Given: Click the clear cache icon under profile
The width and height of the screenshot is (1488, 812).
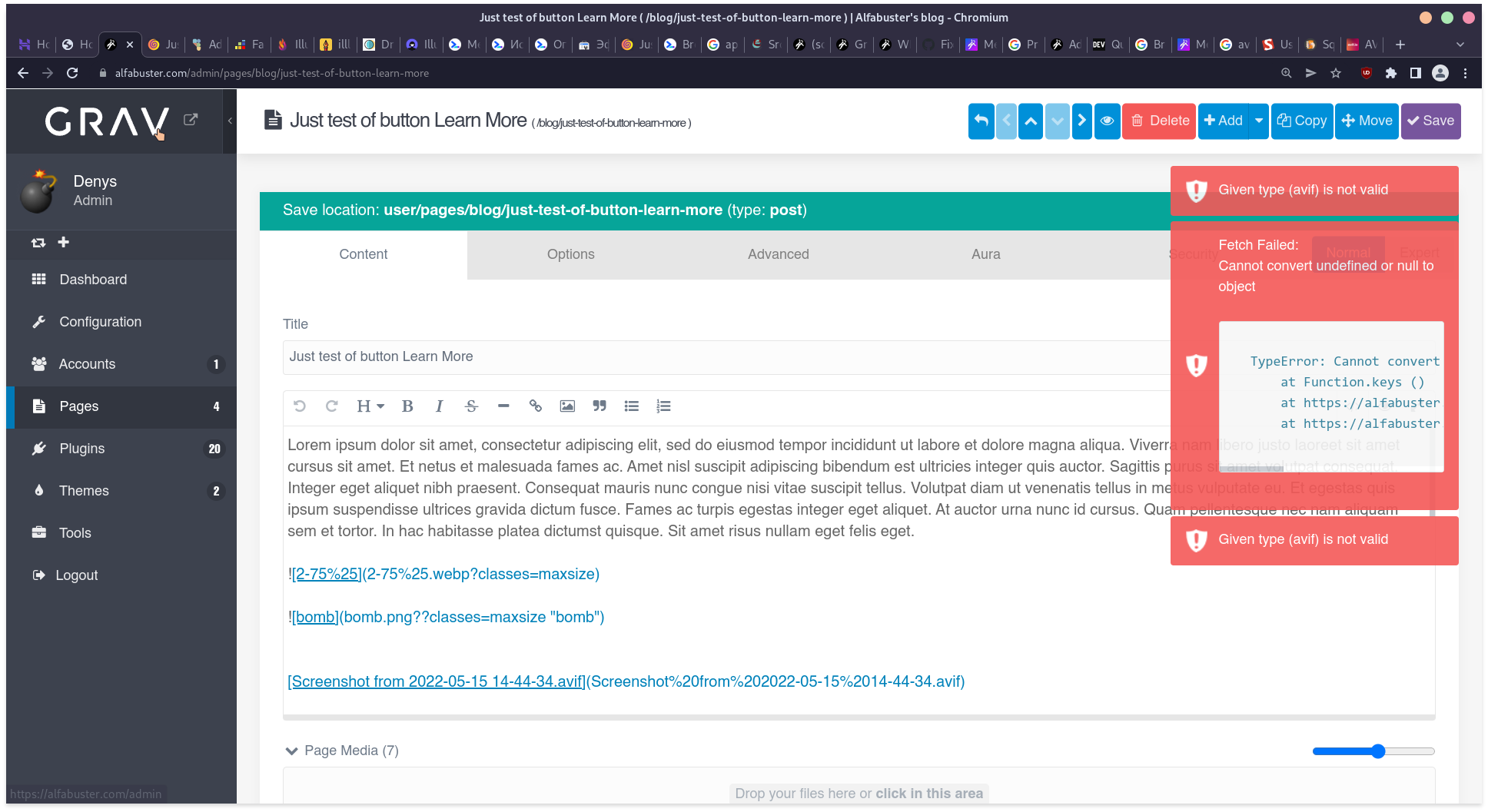Looking at the screenshot, I should pyautogui.click(x=38, y=243).
